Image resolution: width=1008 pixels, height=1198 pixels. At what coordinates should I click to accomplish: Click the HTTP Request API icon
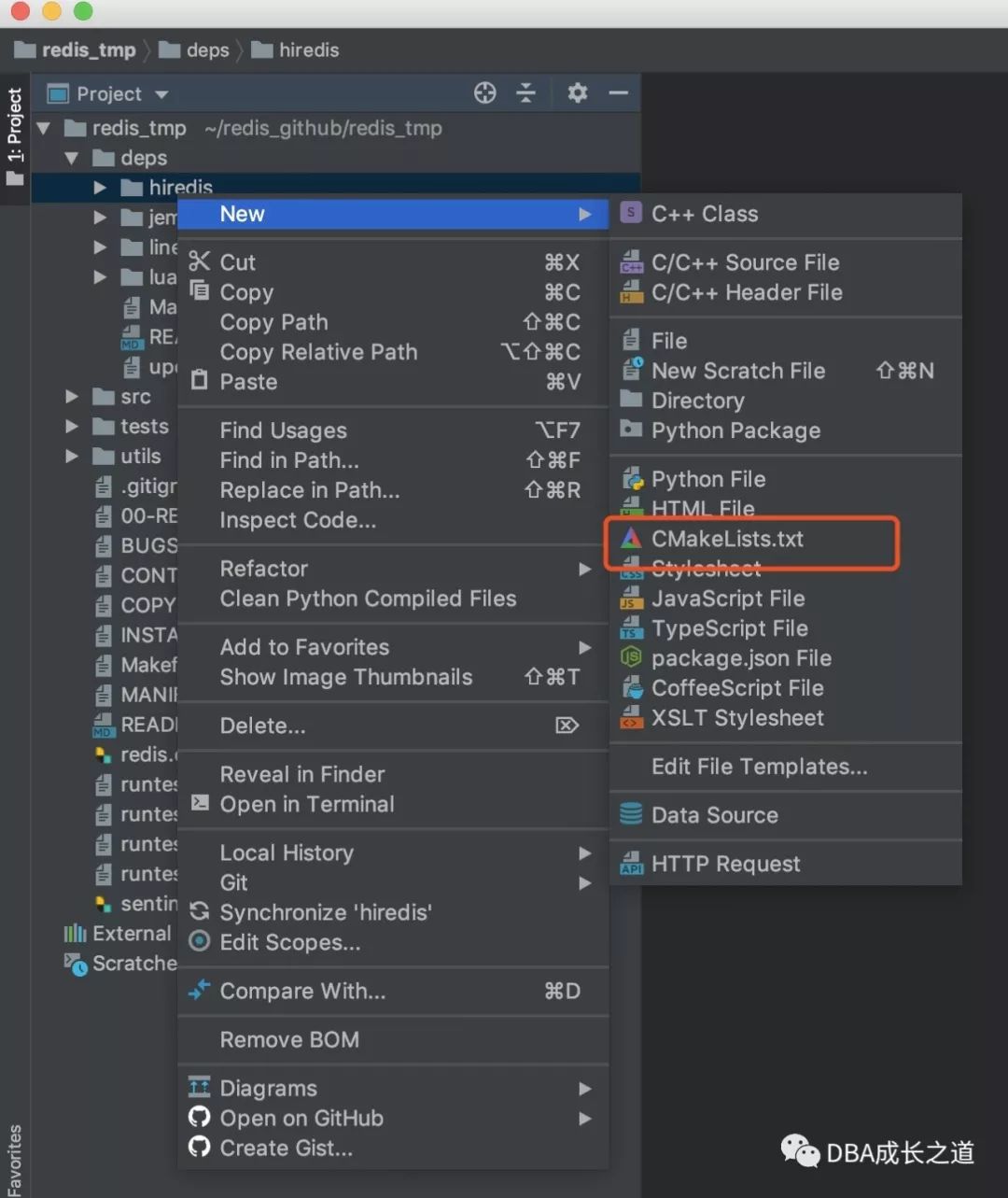[632, 864]
